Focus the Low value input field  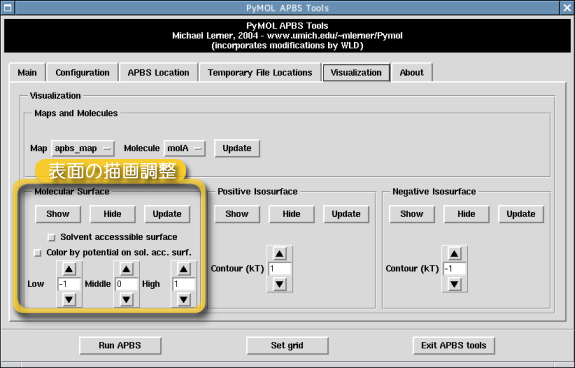click(x=69, y=284)
